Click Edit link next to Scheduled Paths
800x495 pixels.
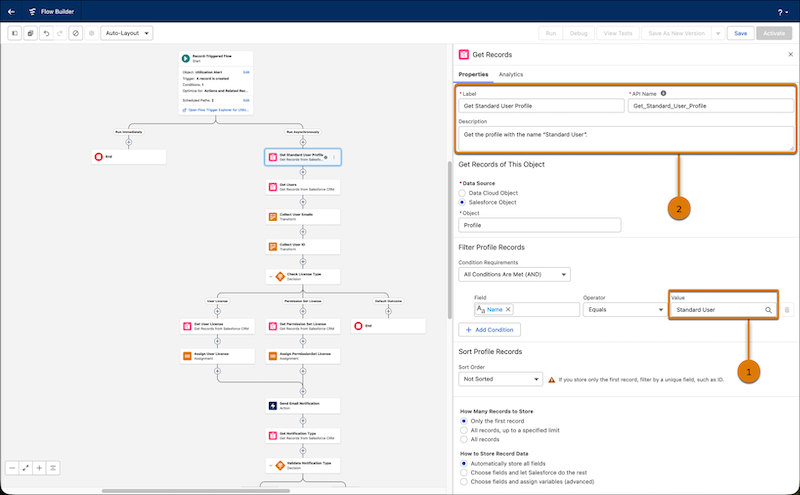pyautogui.click(x=246, y=101)
